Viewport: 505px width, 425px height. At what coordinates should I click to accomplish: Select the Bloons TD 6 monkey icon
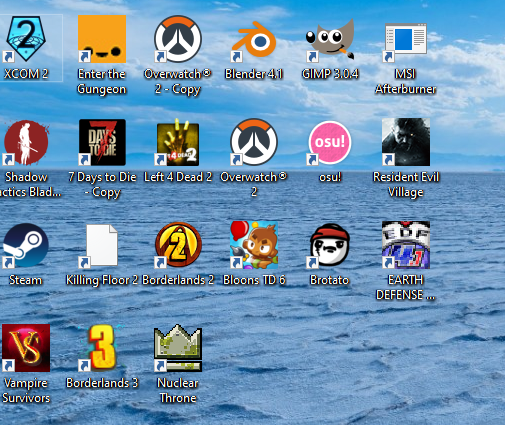tap(254, 245)
